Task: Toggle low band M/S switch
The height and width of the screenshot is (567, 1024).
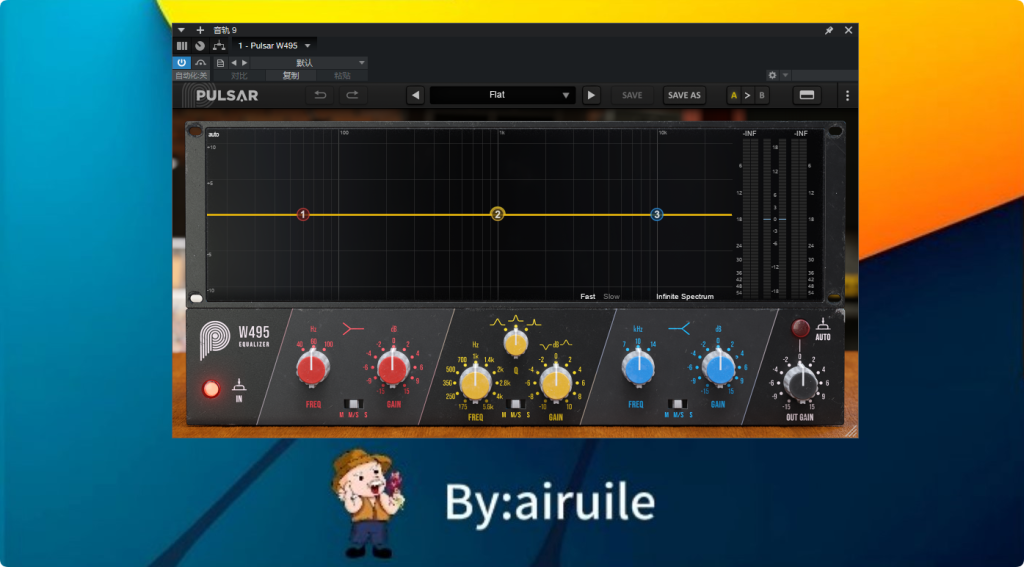Action: click(353, 404)
